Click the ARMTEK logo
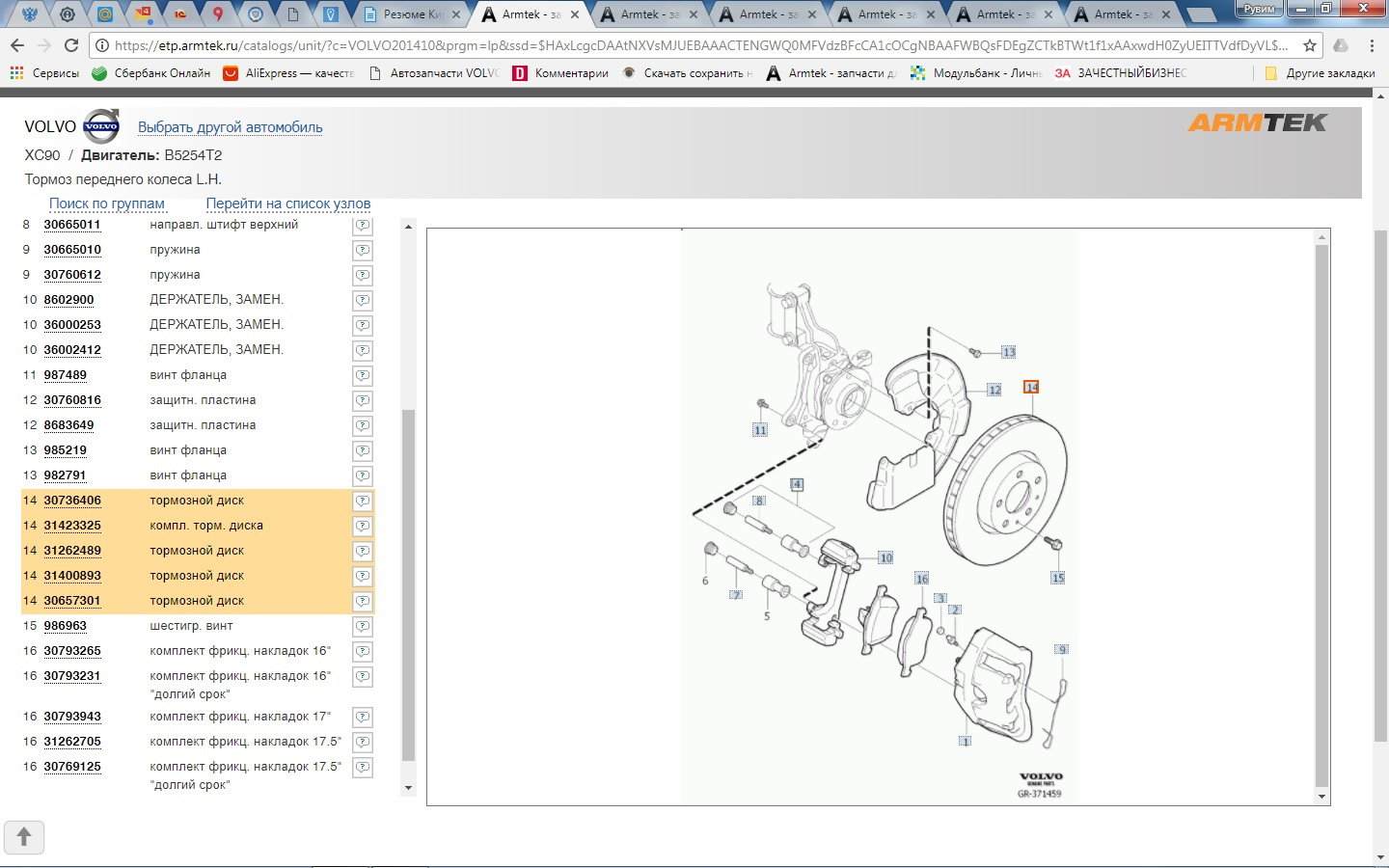The height and width of the screenshot is (868, 1389). [x=1258, y=122]
